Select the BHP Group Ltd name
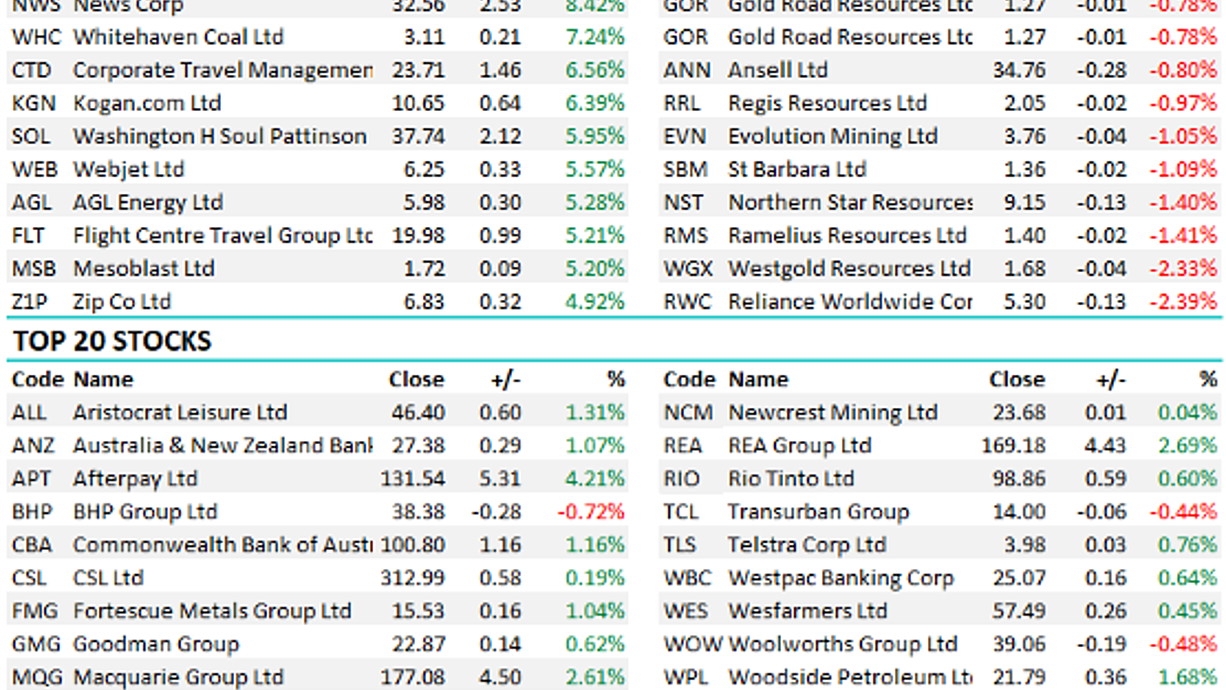The height and width of the screenshot is (690, 1226). [145, 511]
